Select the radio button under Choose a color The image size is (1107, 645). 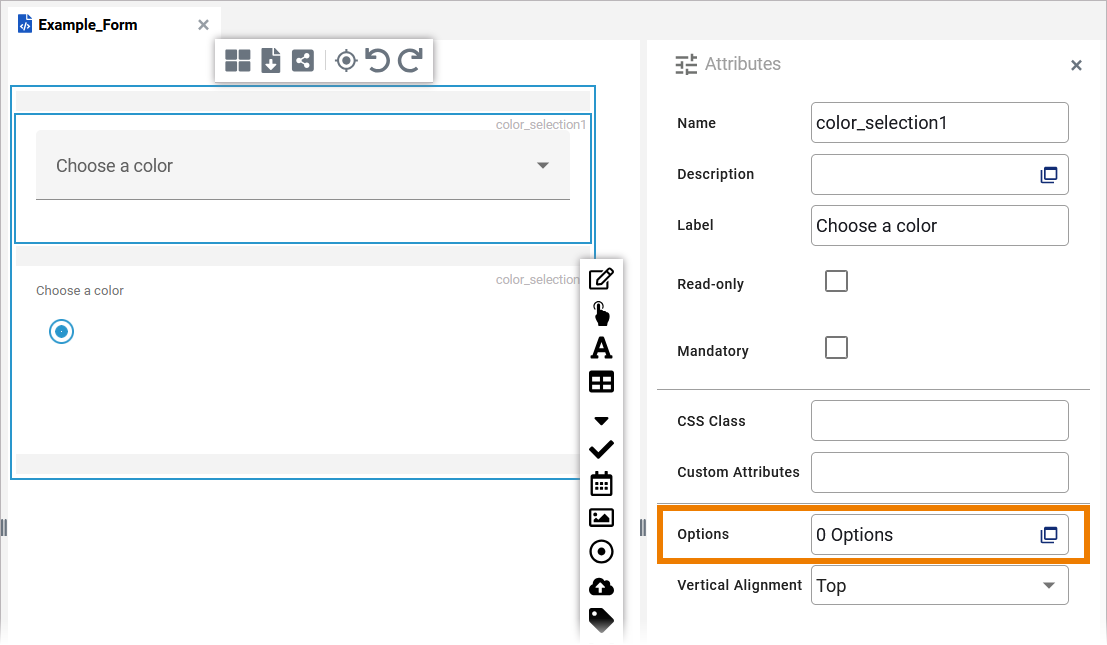click(62, 332)
